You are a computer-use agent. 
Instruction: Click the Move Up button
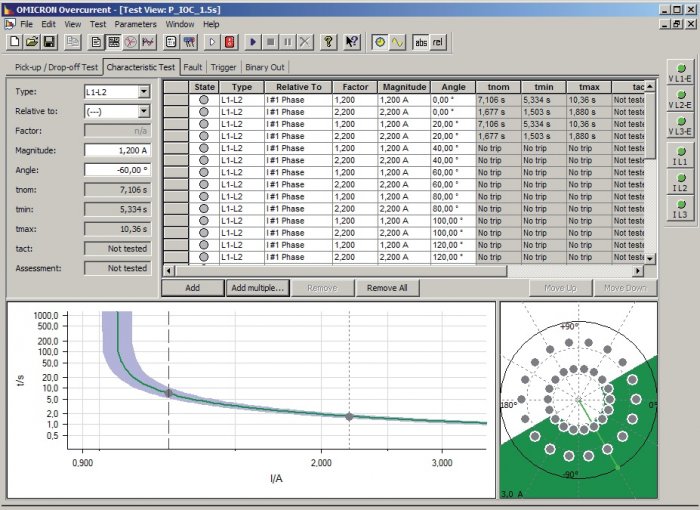pos(560,288)
